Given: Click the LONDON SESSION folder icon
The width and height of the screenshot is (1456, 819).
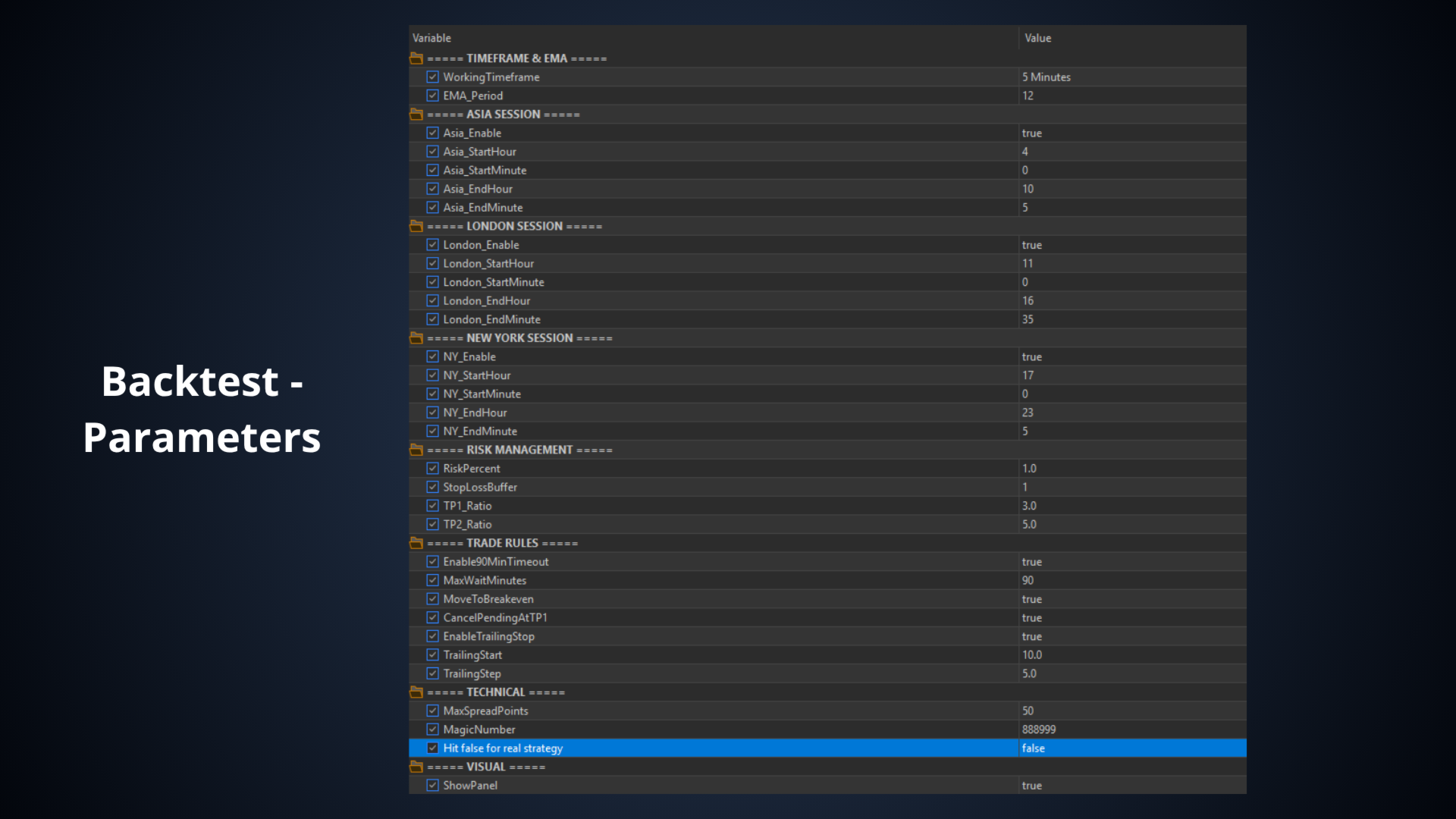Looking at the screenshot, I should [x=416, y=226].
